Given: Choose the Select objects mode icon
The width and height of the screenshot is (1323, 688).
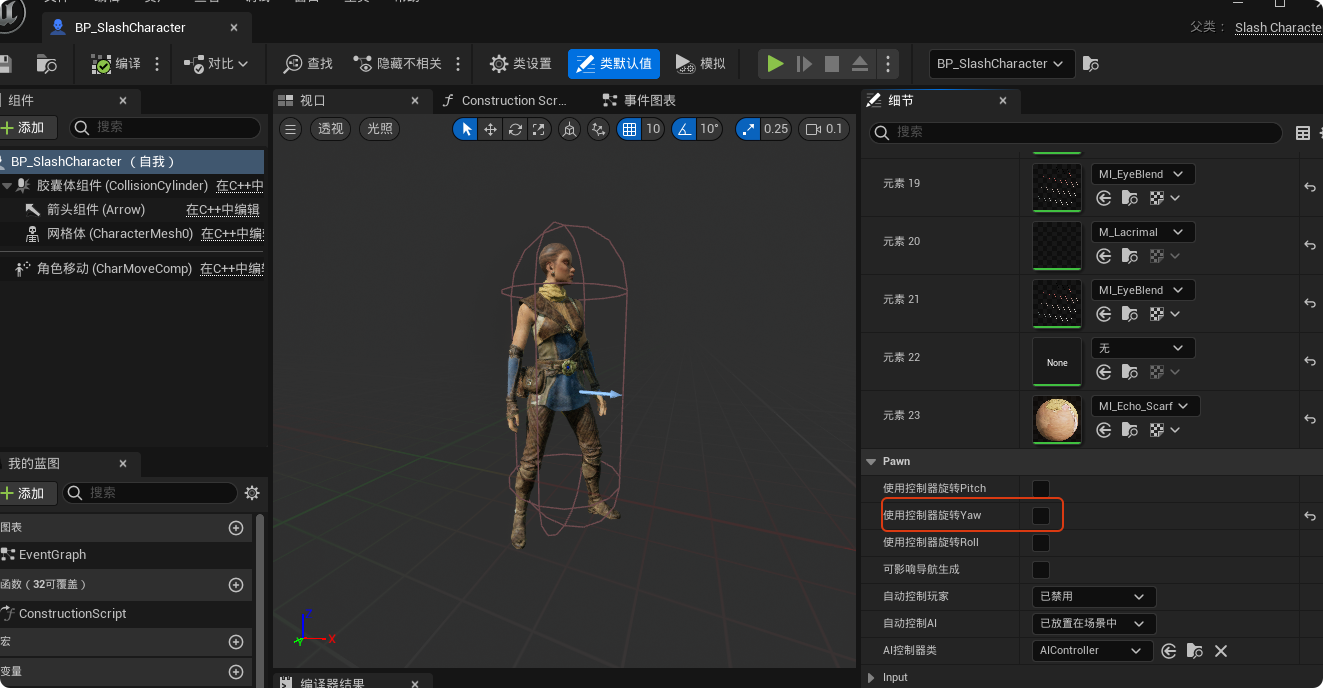Looking at the screenshot, I should coord(466,129).
